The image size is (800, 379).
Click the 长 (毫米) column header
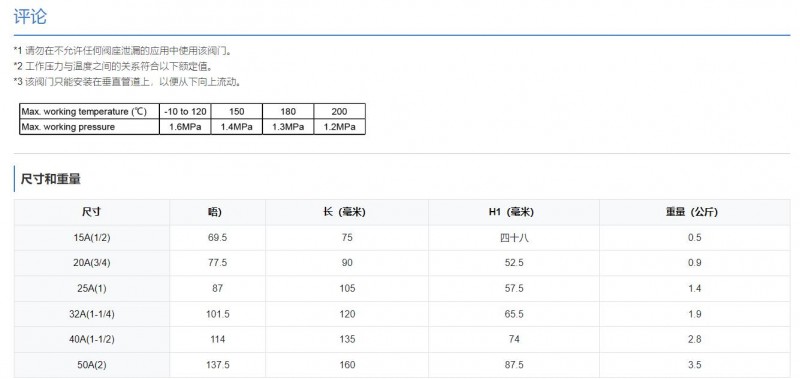tap(347, 212)
